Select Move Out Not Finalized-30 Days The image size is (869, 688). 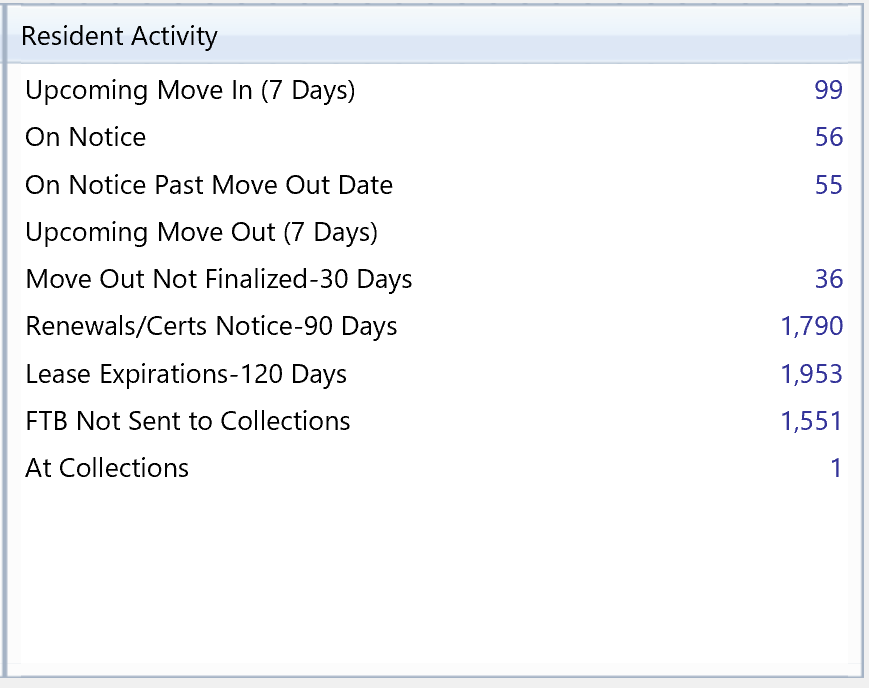219,279
